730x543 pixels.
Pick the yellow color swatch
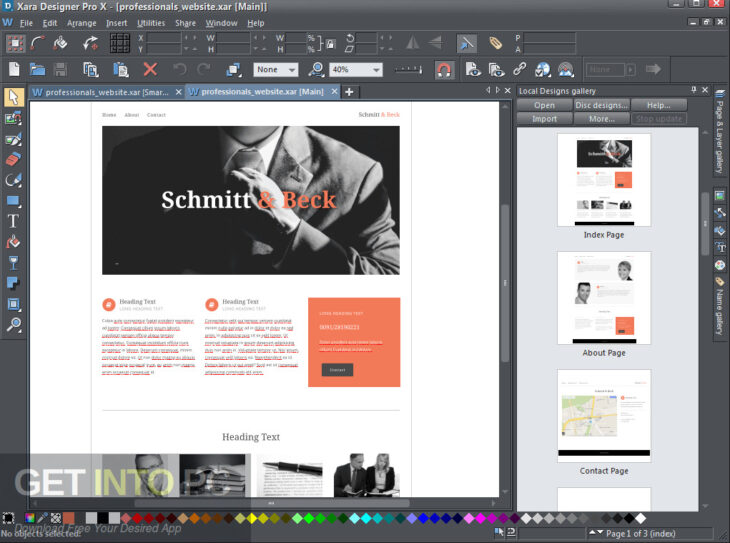tap(252, 518)
